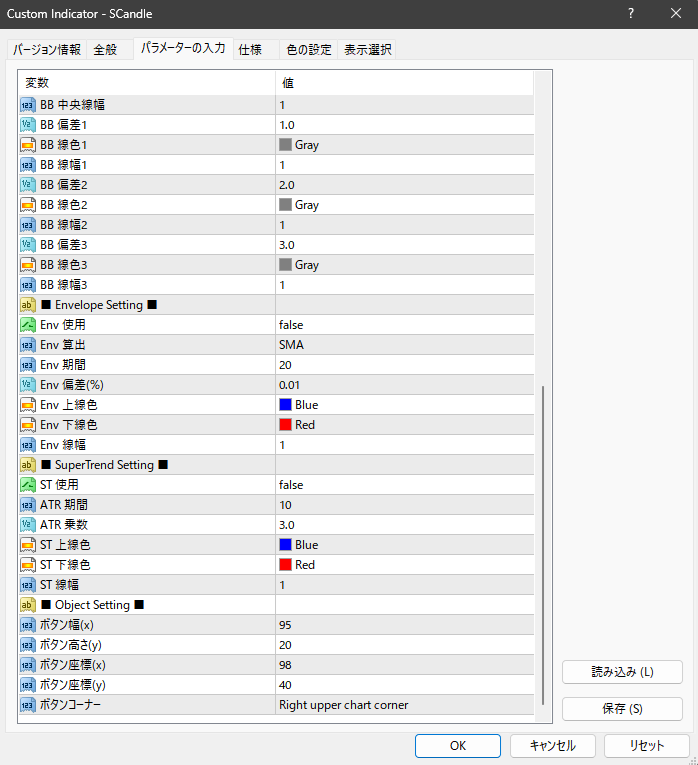The height and width of the screenshot is (765, 698).
Task: Switch to the バージョン情報 tab
Action: (47, 50)
